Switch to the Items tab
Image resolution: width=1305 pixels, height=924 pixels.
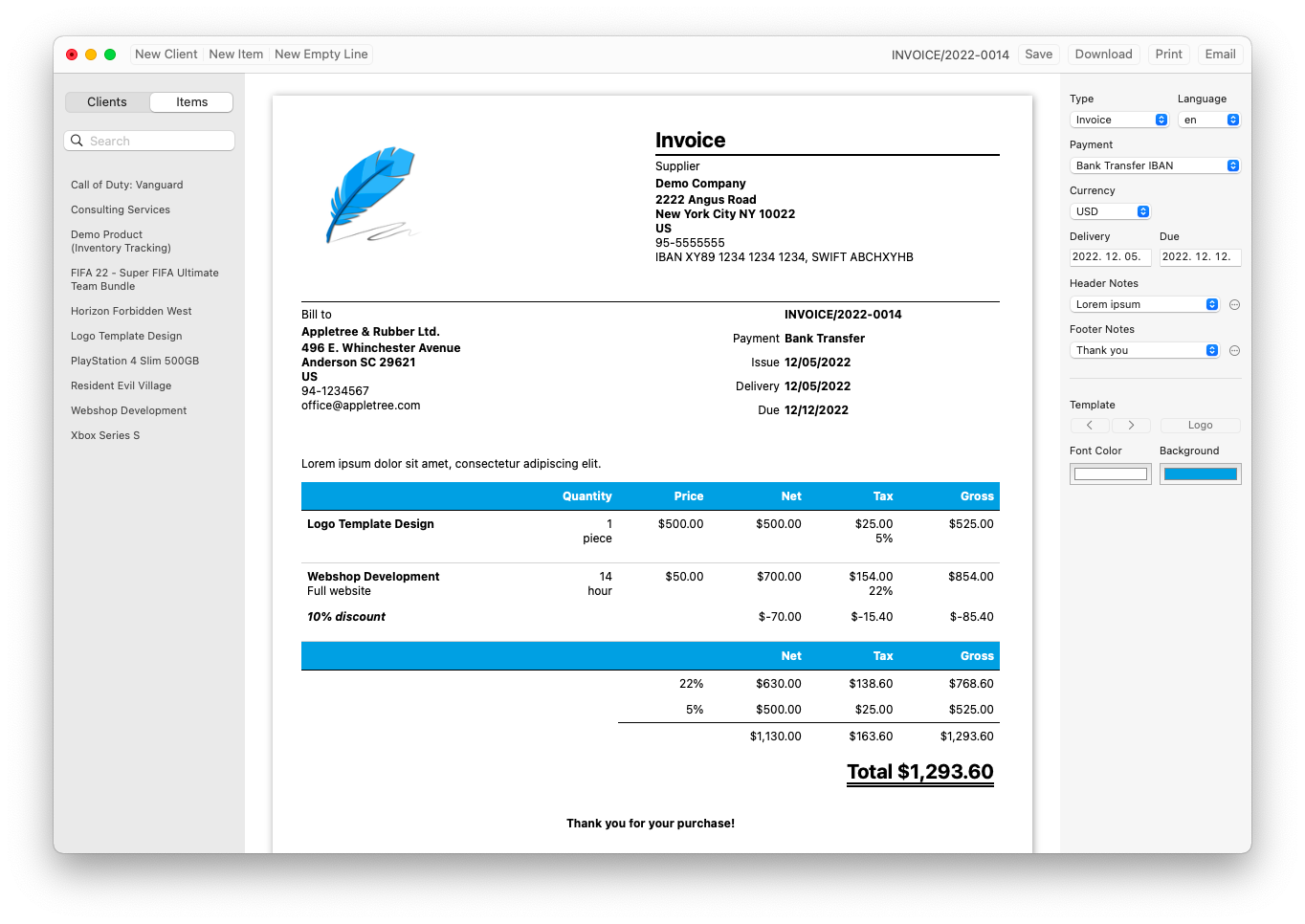click(x=191, y=102)
